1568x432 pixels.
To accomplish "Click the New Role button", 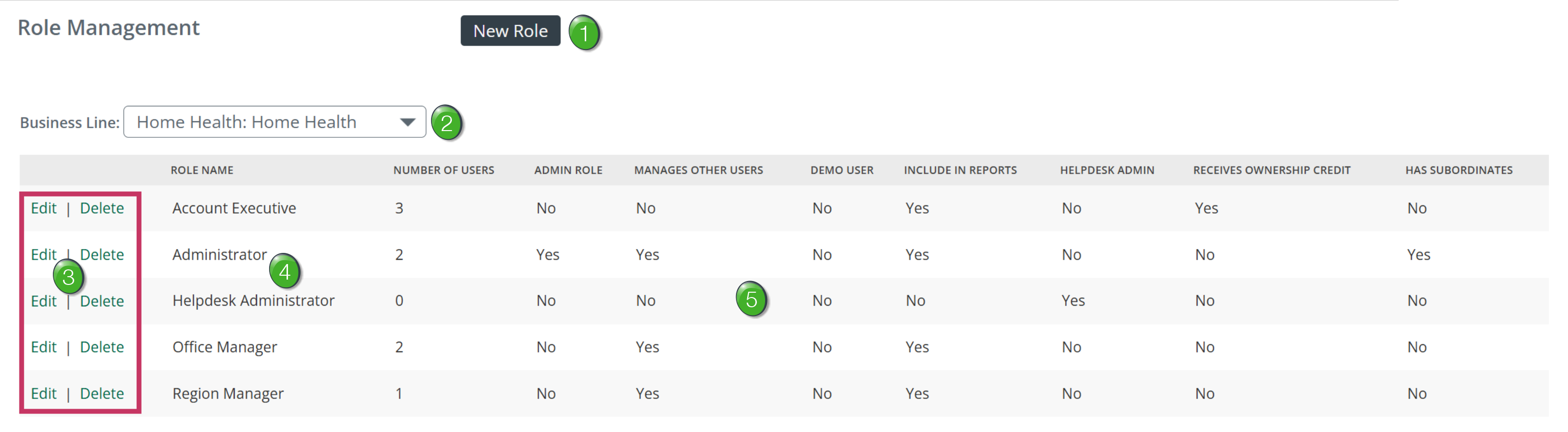I will (510, 31).
